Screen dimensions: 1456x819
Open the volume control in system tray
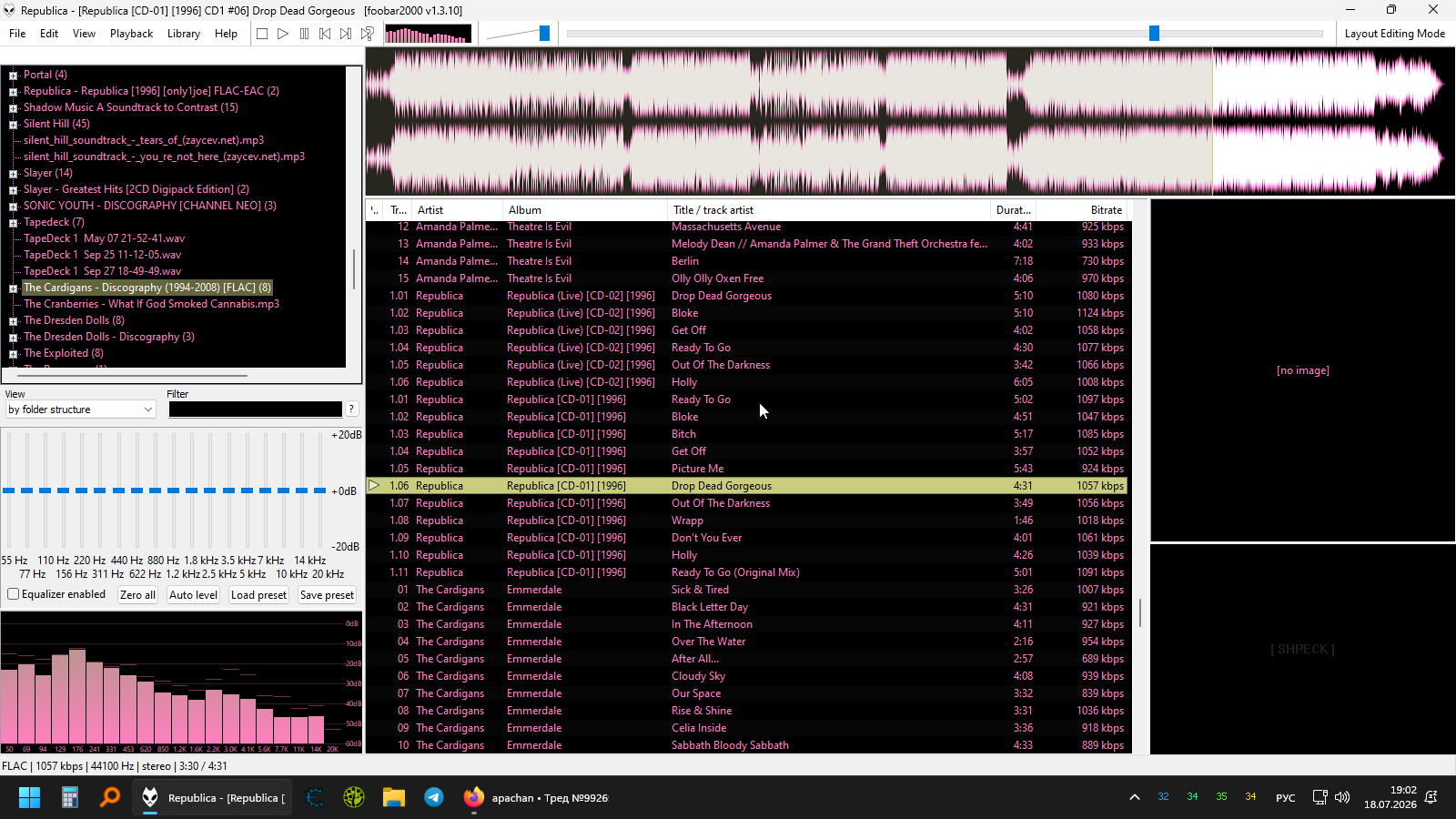point(1342,798)
